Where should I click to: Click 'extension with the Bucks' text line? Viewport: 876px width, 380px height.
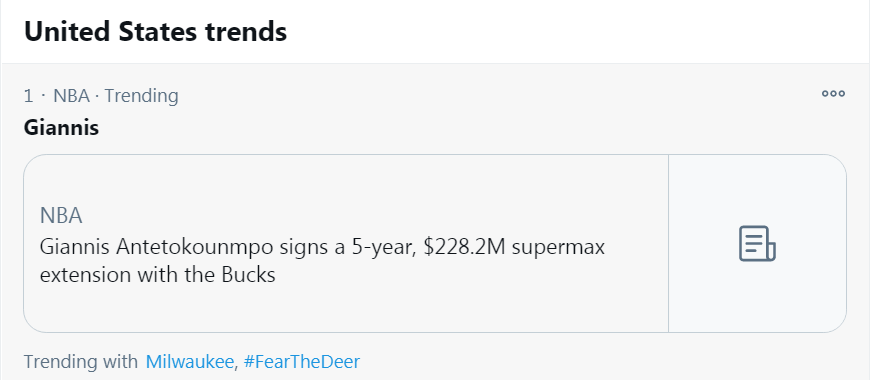point(158,275)
